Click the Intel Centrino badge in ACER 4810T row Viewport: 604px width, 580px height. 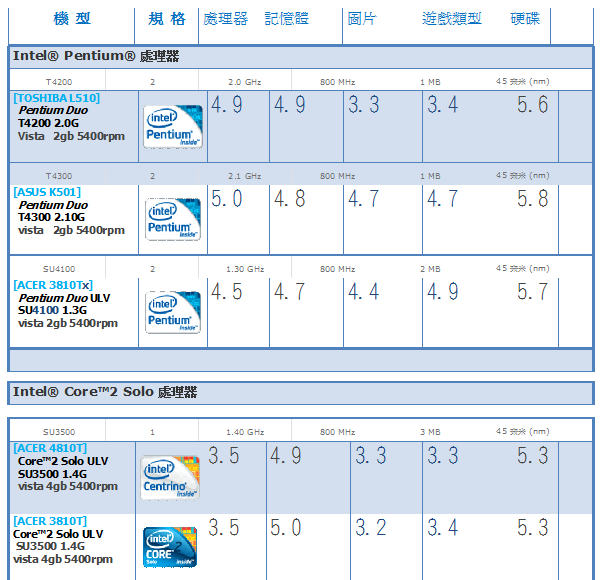coord(170,478)
